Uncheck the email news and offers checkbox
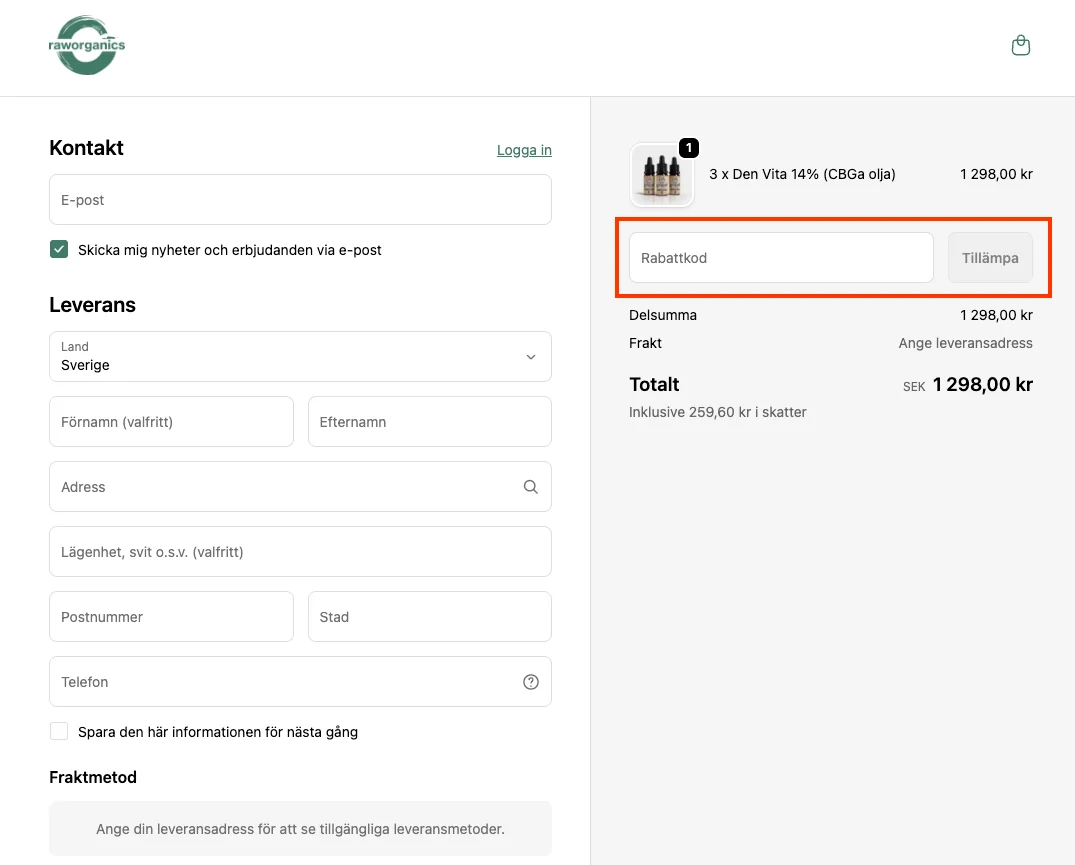This screenshot has width=1075, height=865. tap(59, 250)
